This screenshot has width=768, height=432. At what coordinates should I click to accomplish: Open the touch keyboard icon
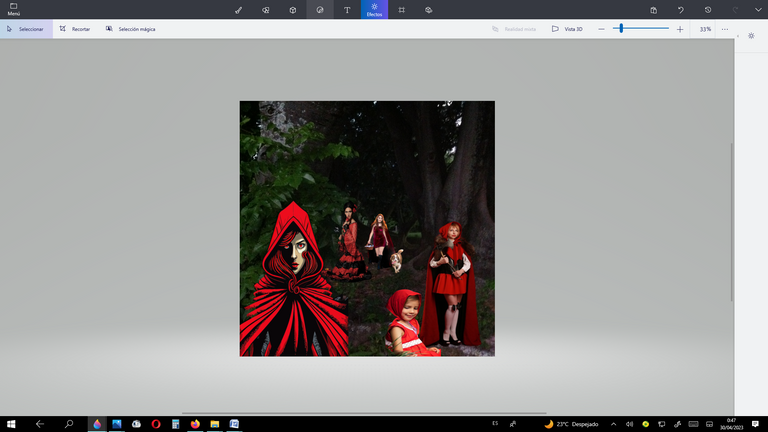(x=693, y=424)
